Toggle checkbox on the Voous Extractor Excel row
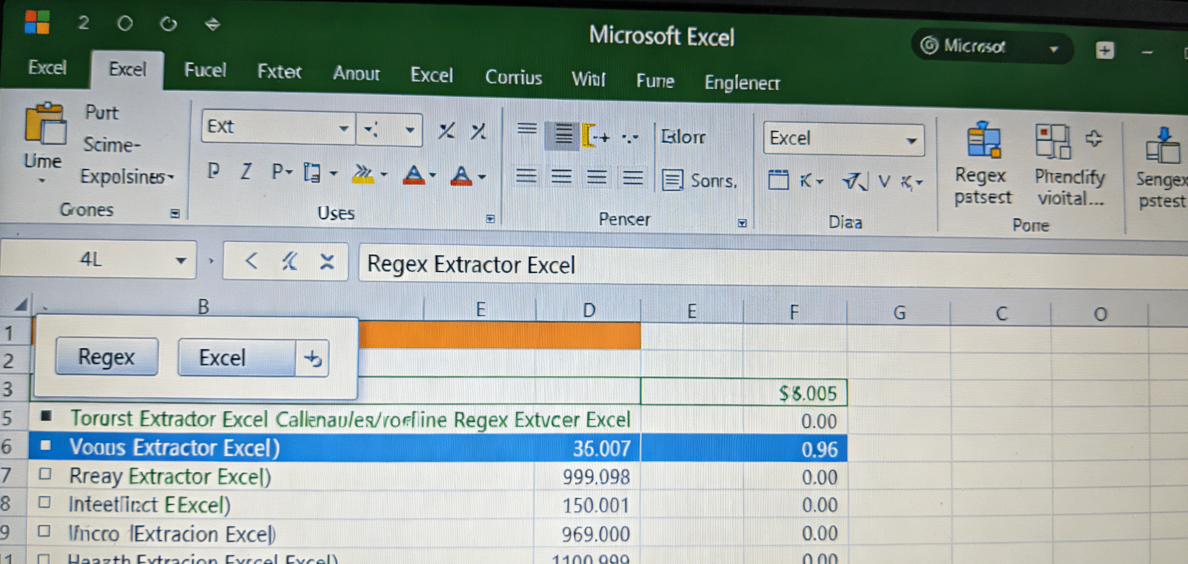1188x564 pixels. [x=45, y=447]
